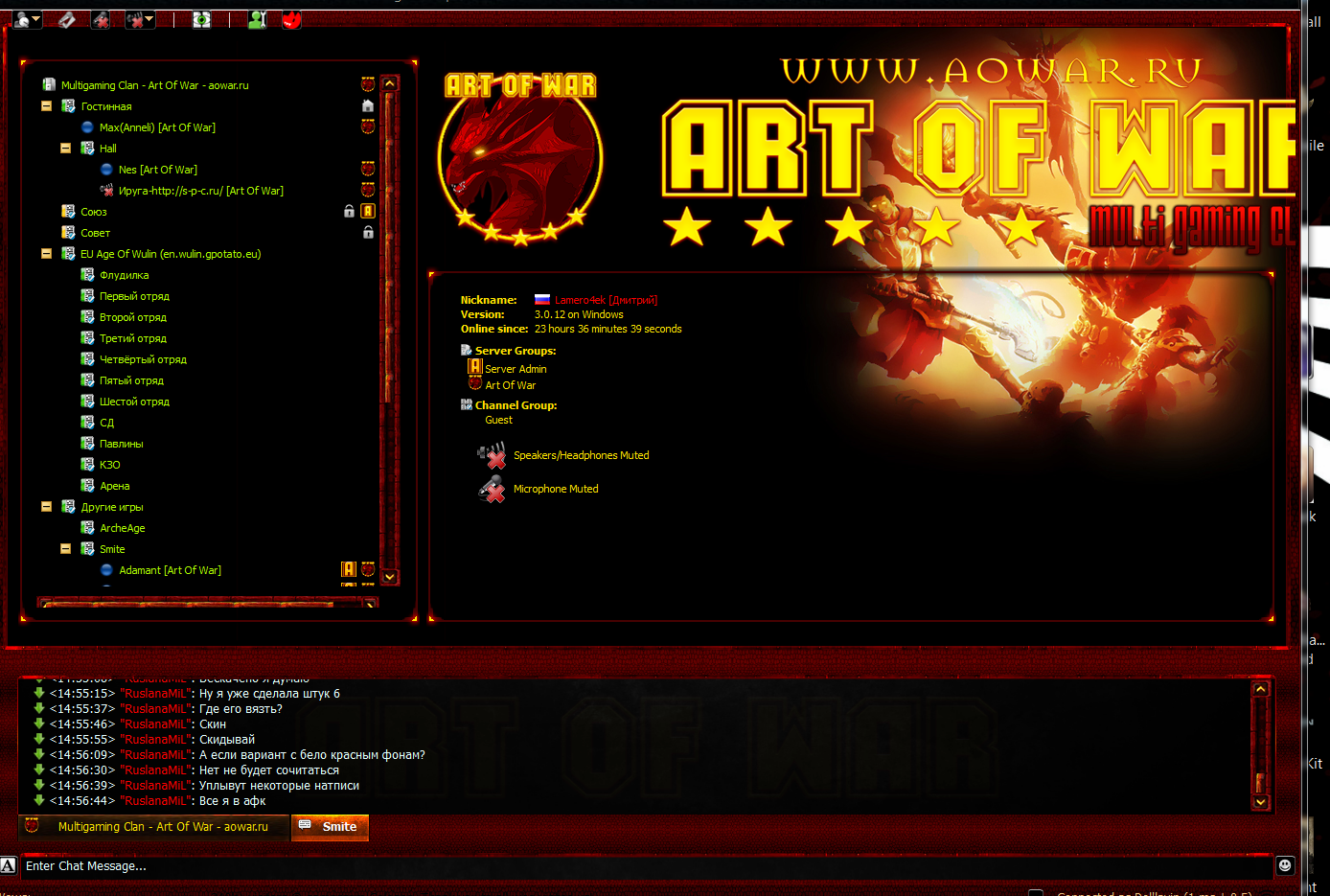Click the red dragon toolbar icon
This screenshot has height=896, width=1330.
click(x=291, y=19)
